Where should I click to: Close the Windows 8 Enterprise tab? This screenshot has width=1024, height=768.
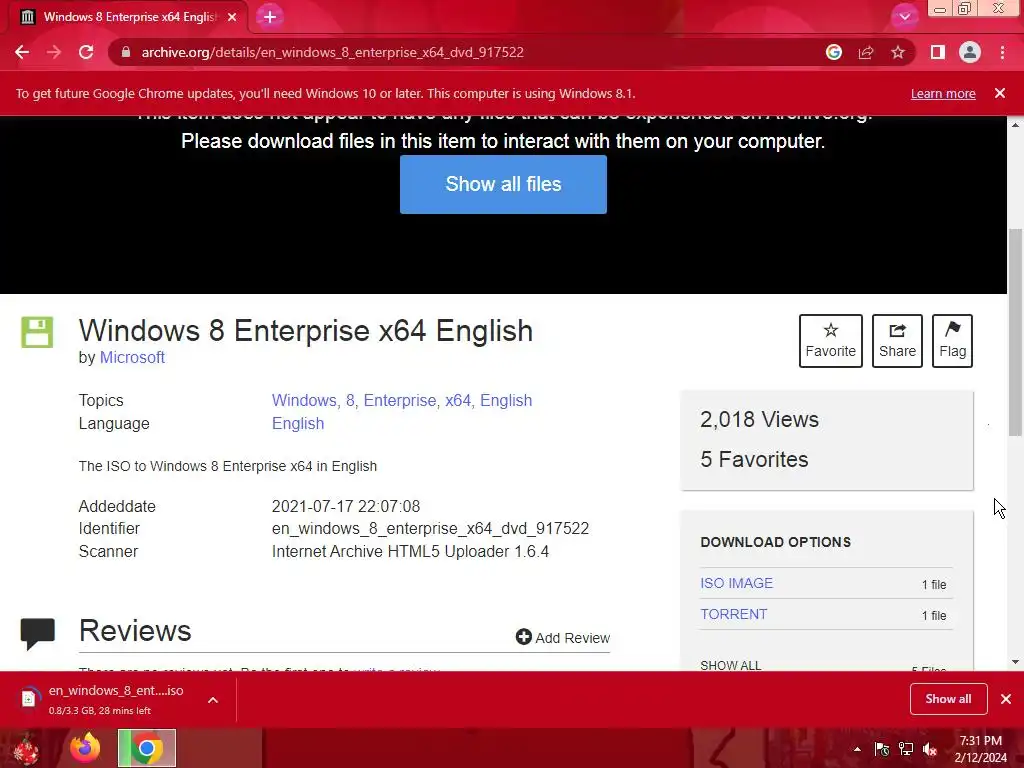pyautogui.click(x=232, y=17)
